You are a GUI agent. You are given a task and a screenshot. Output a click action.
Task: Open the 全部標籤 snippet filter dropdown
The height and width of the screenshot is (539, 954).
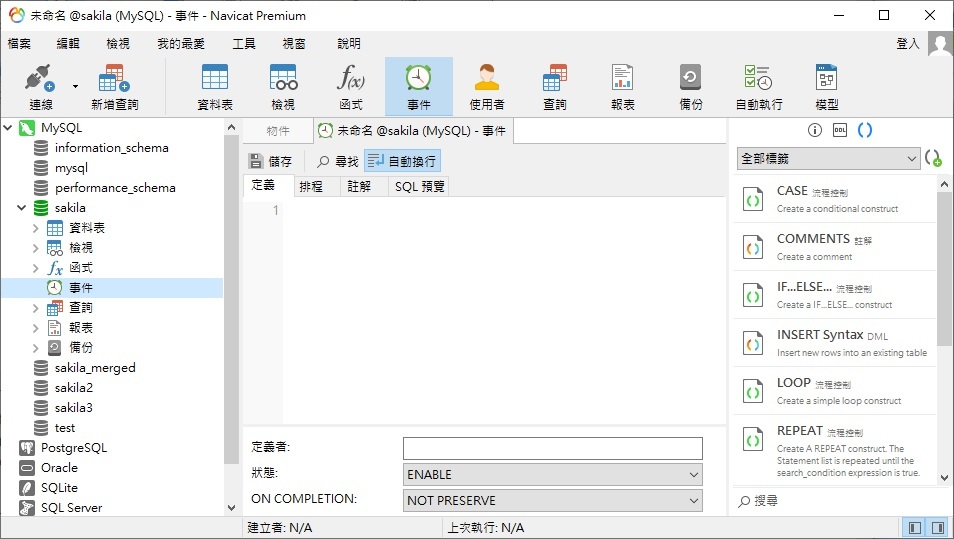(x=828, y=158)
